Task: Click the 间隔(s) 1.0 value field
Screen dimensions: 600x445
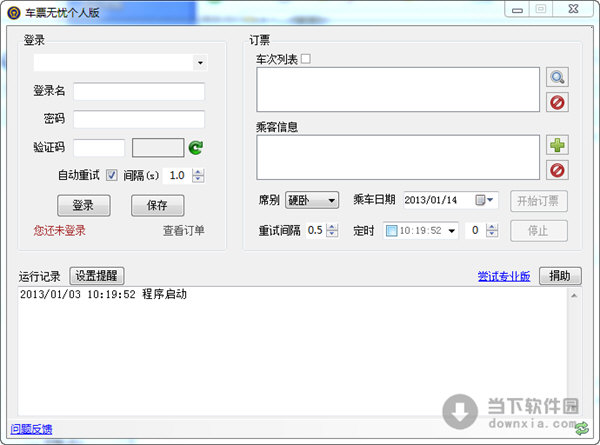Action: (178, 176)
